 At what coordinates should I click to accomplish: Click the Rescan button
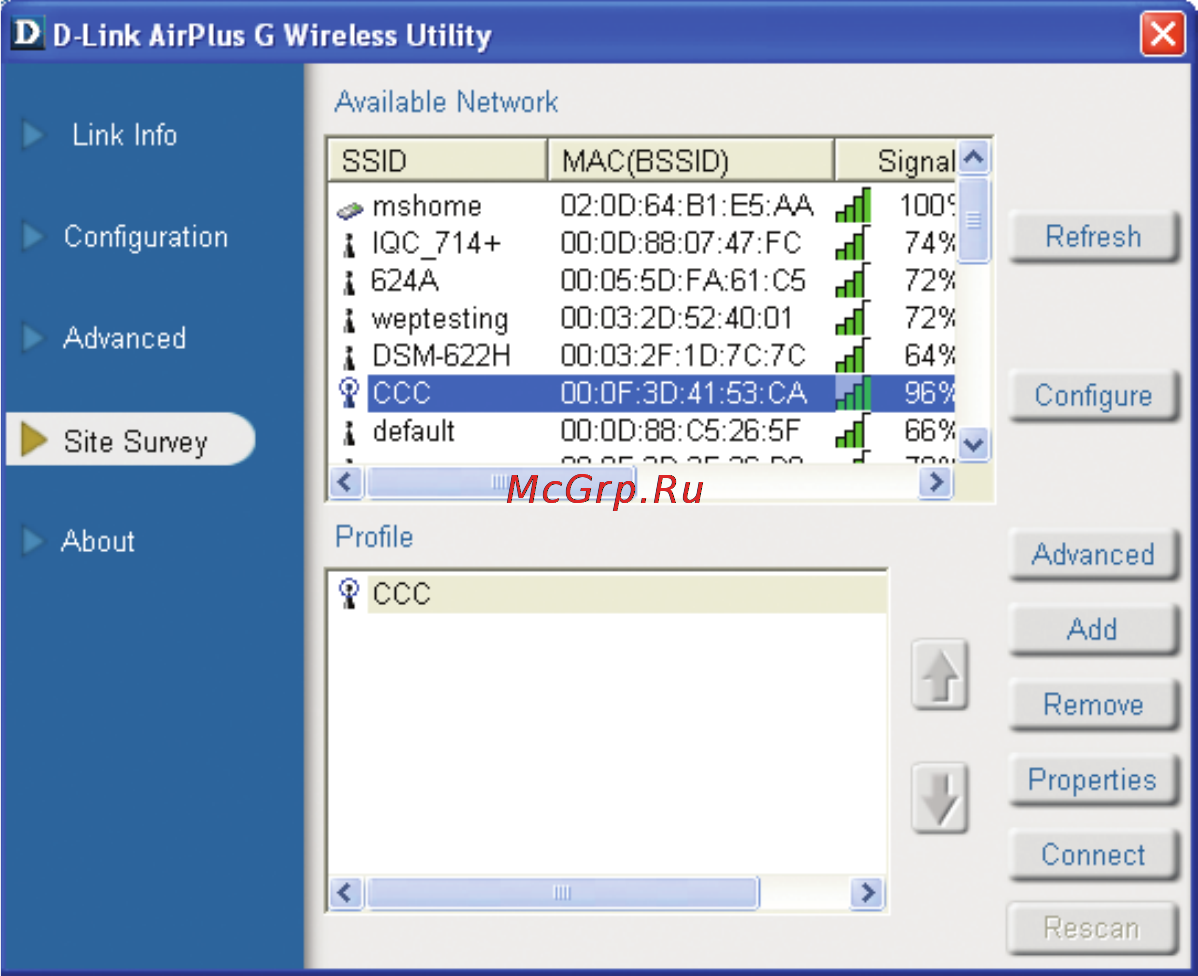point(1093,929)
